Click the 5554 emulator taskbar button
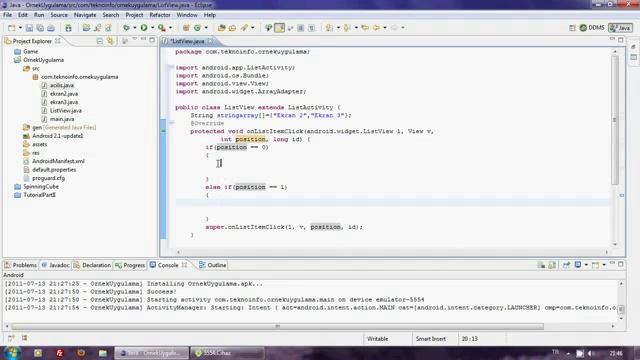 [227, 353]
